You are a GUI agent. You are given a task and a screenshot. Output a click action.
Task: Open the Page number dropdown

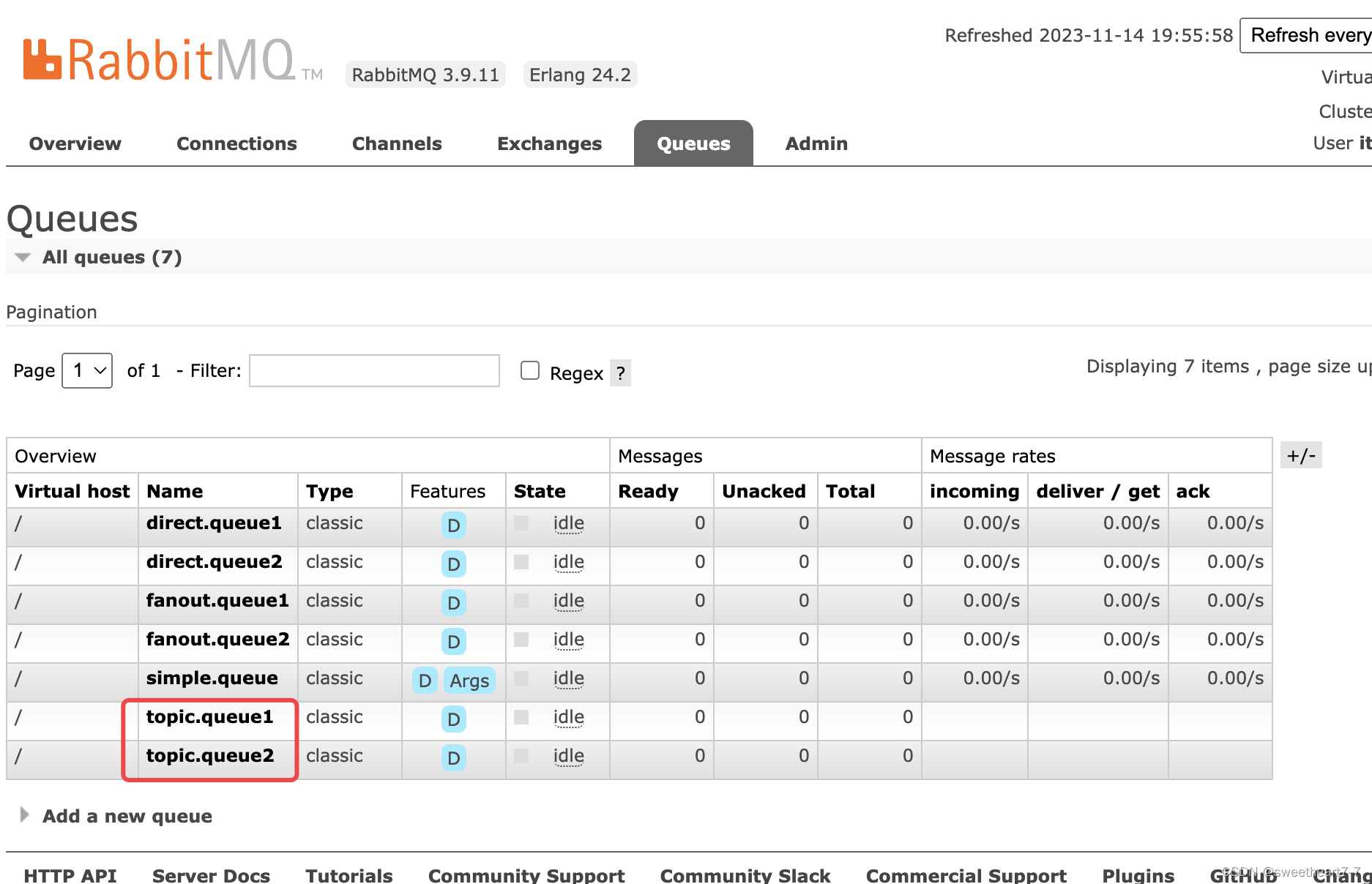87,370
